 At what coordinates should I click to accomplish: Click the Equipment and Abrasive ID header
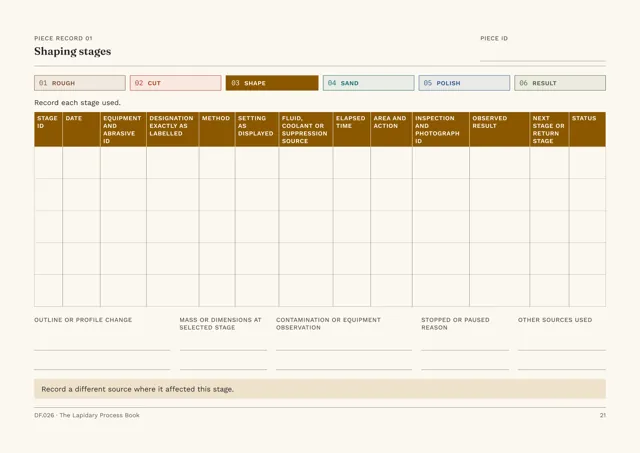pos(123,129)
